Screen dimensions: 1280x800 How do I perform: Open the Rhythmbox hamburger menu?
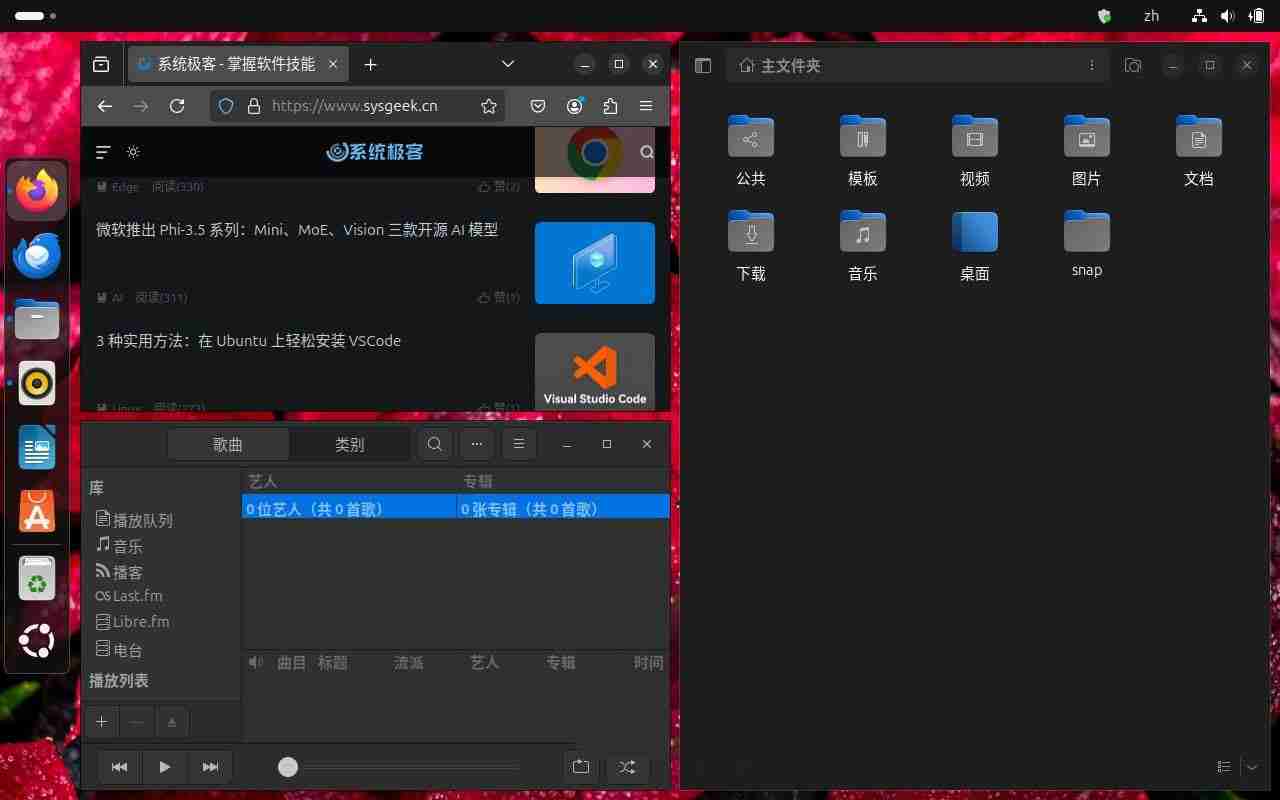[519, 444]
